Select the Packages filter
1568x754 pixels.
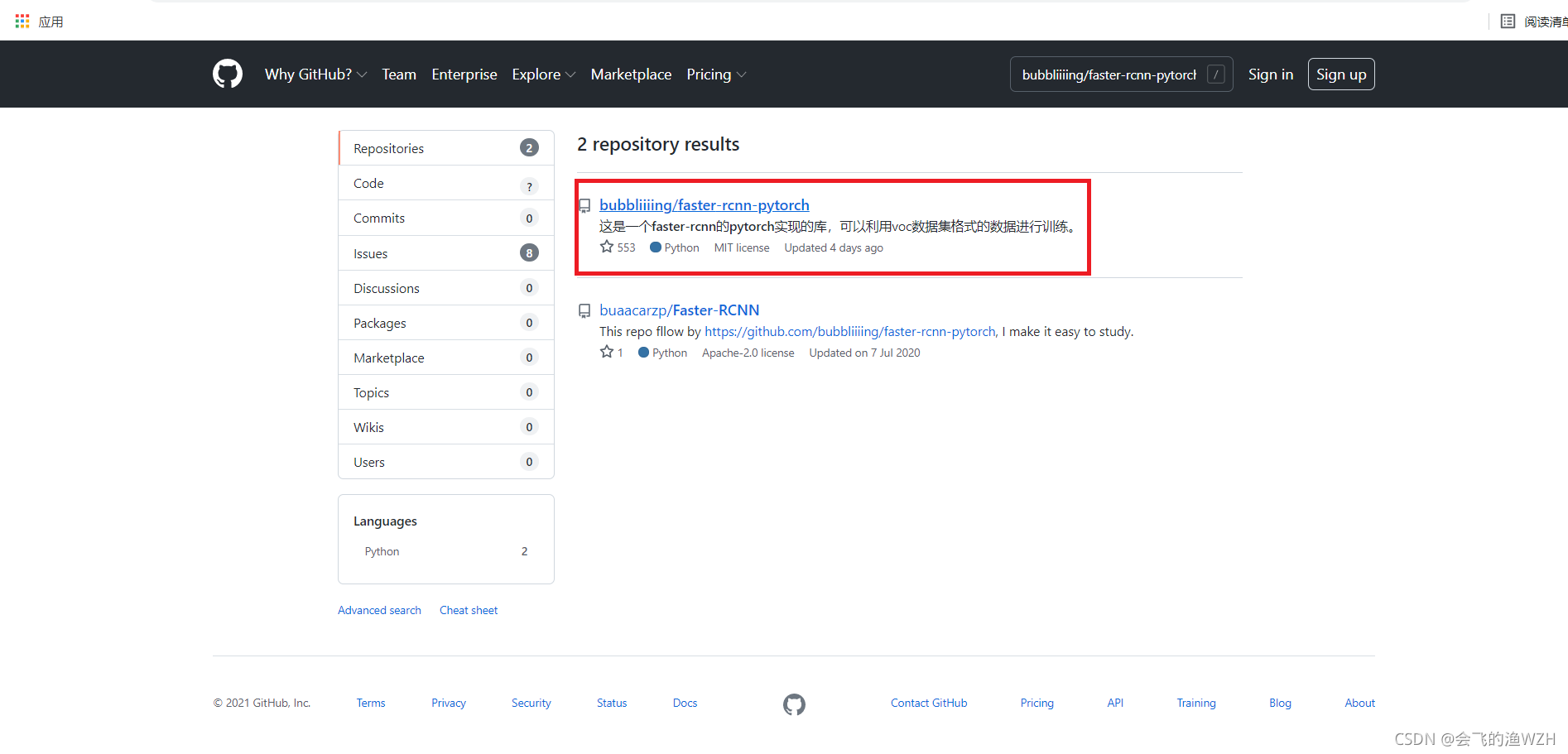point(446,323)
